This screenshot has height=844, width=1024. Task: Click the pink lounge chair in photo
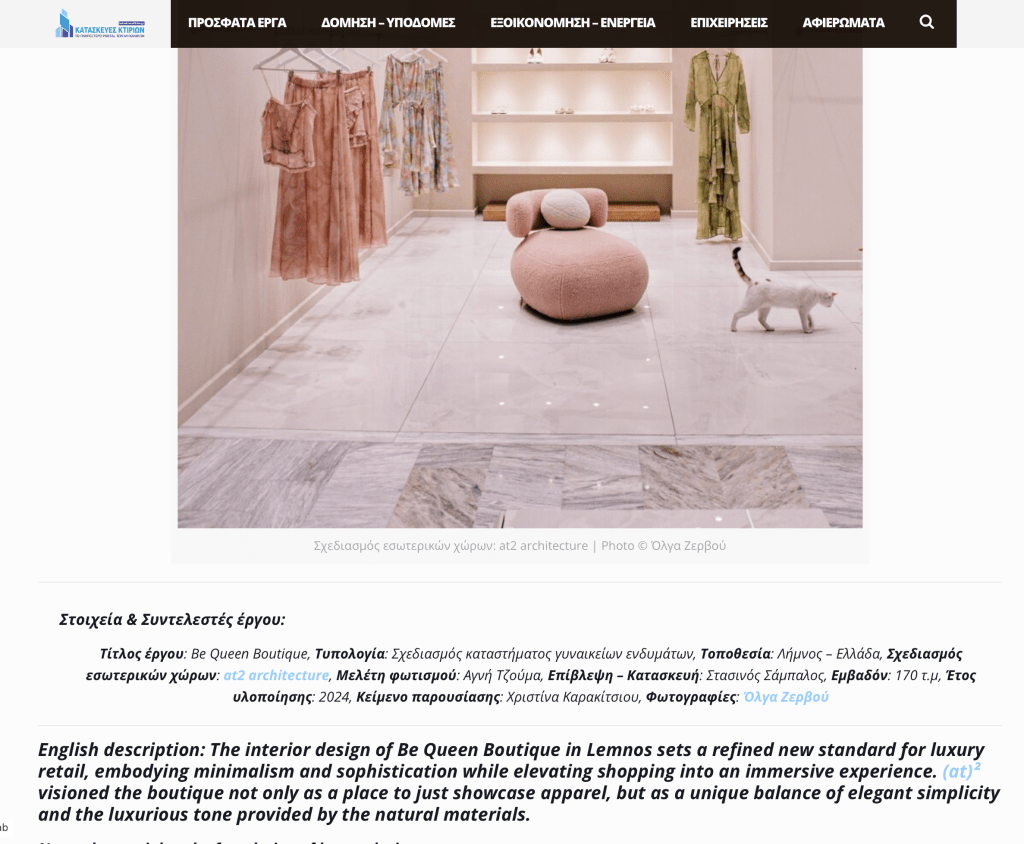[x=577, y=253]
